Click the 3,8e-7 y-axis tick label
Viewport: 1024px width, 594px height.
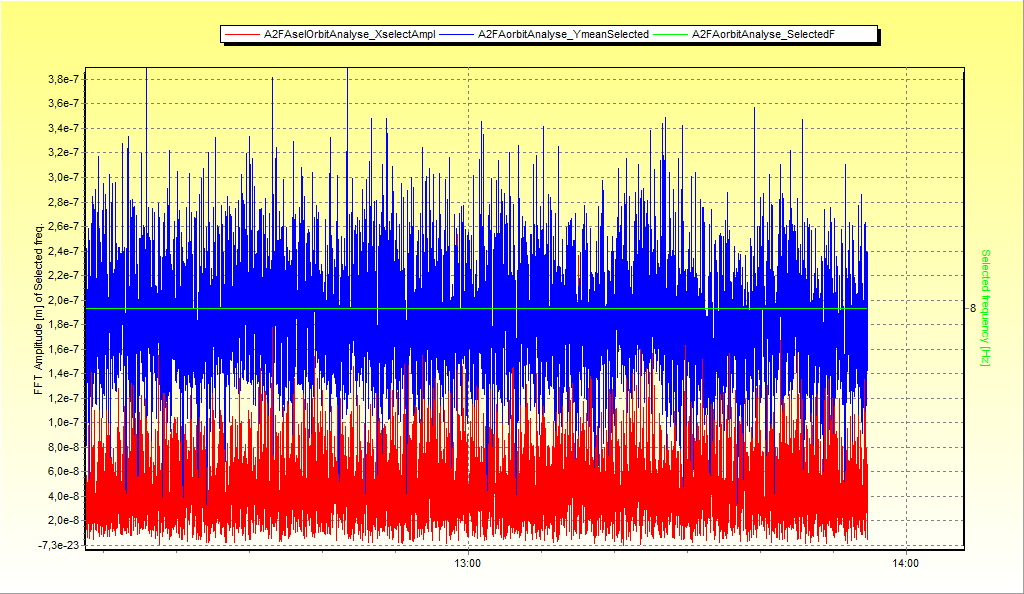click(64, 79)
